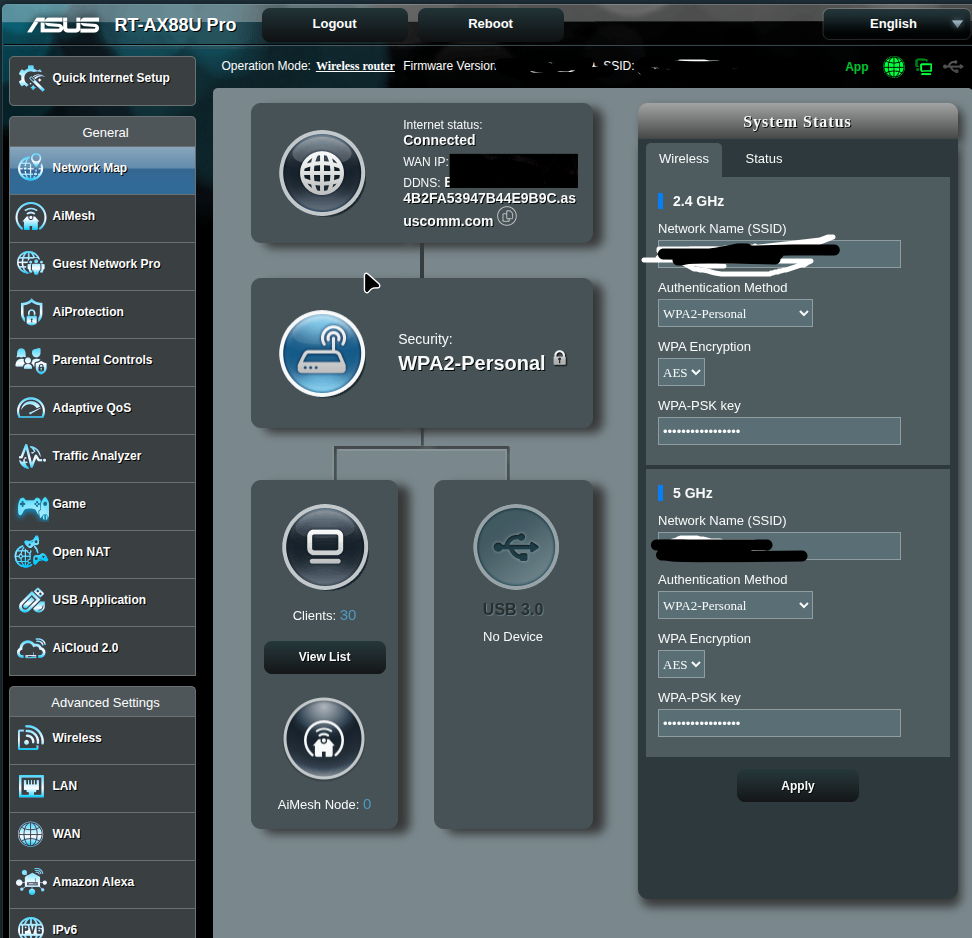The image size is (972, 938).
Task: Click the Game controller icon
Action: coord(32,506)
